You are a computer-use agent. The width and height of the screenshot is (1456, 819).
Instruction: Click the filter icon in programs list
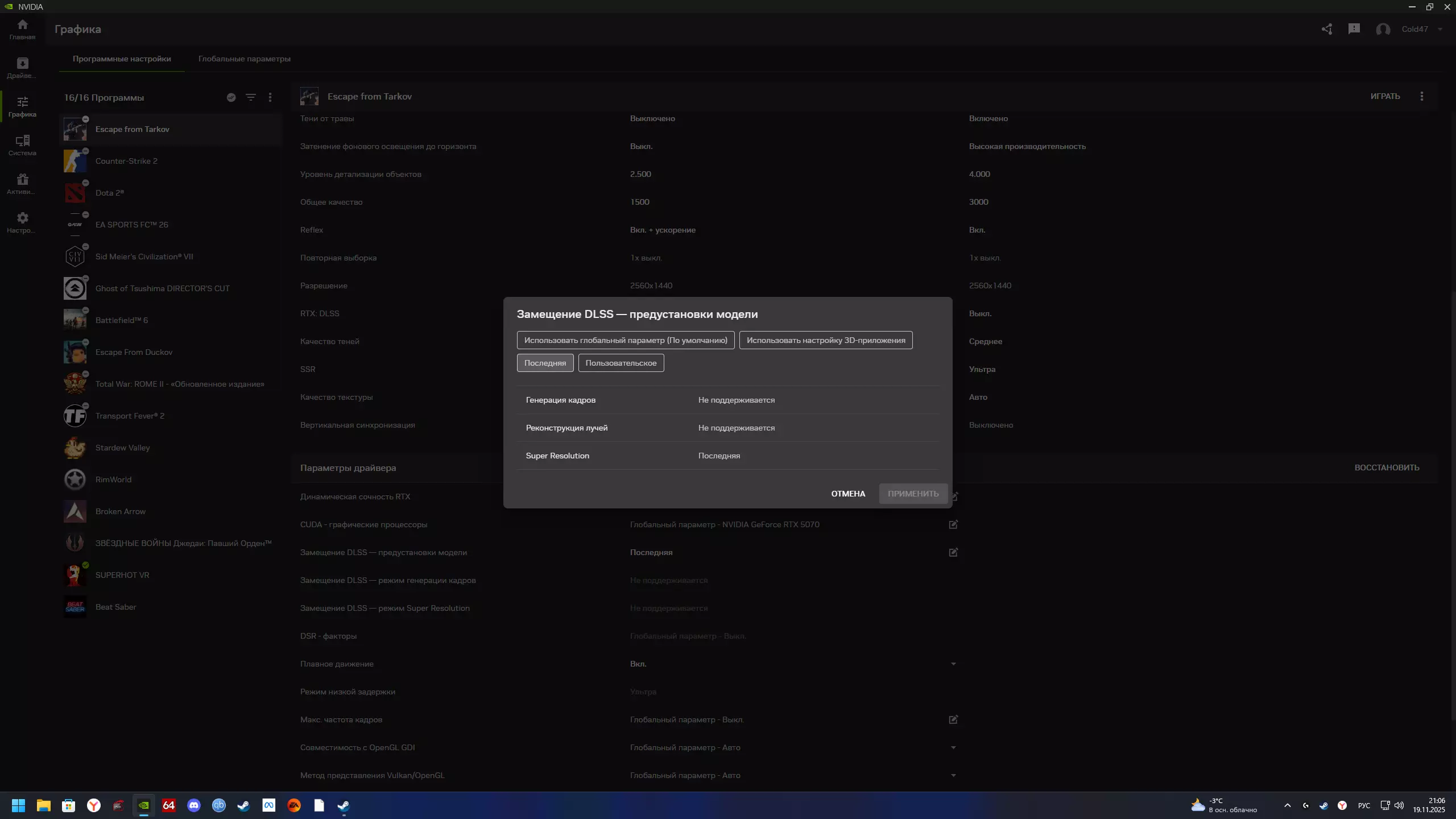pos(250,97)
